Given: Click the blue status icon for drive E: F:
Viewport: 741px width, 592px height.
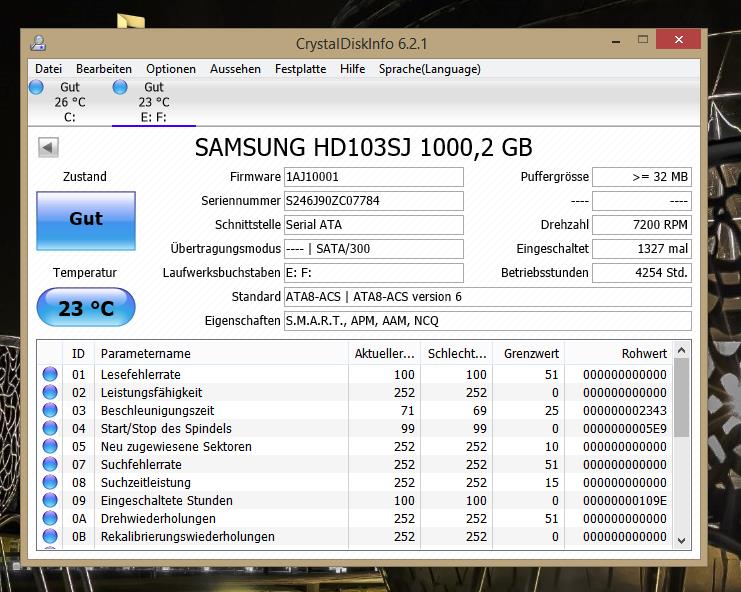Looking at the screenshot, I should point(120,87).
